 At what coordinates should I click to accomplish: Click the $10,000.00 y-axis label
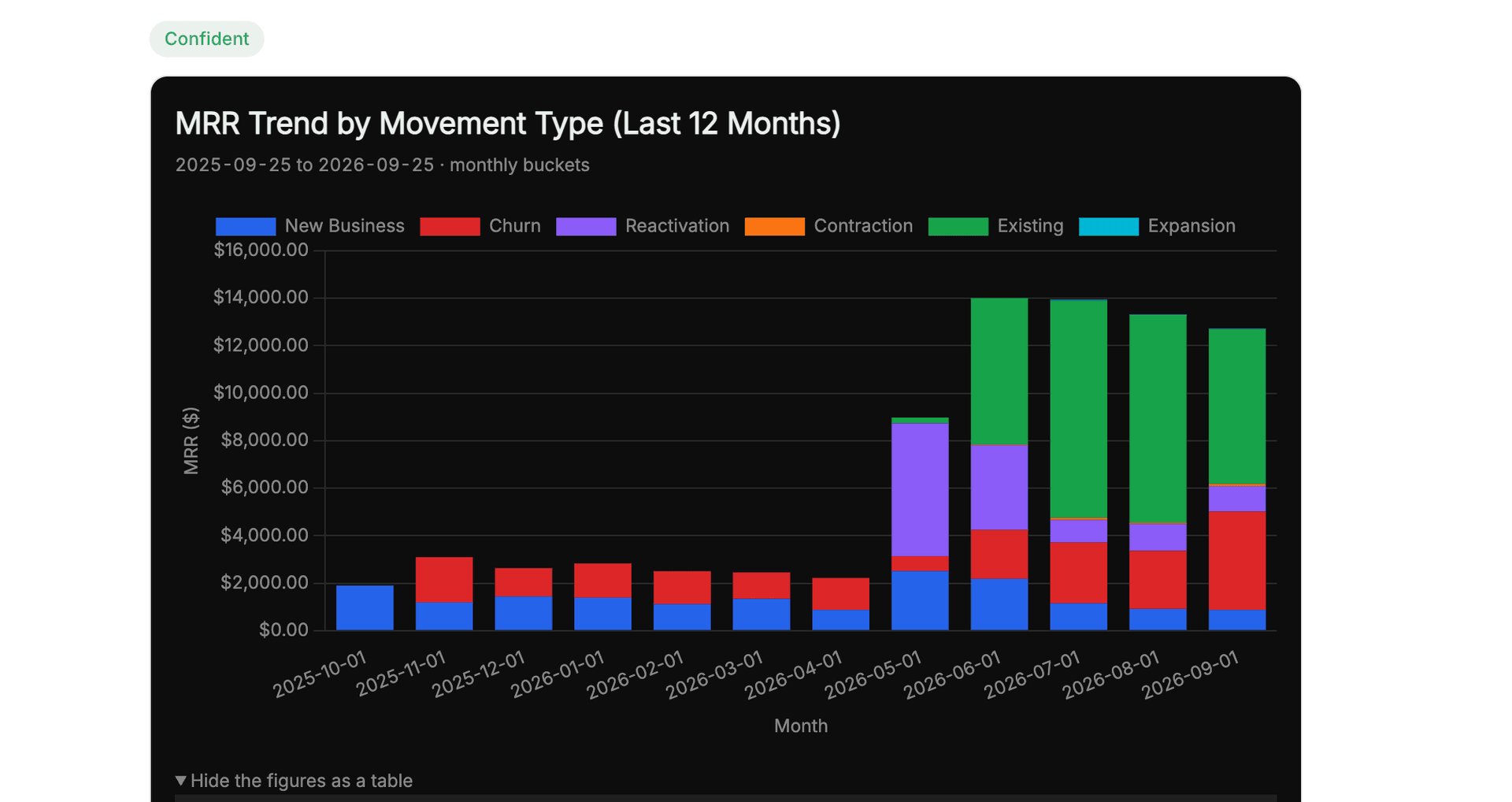(x=261, y=392)
